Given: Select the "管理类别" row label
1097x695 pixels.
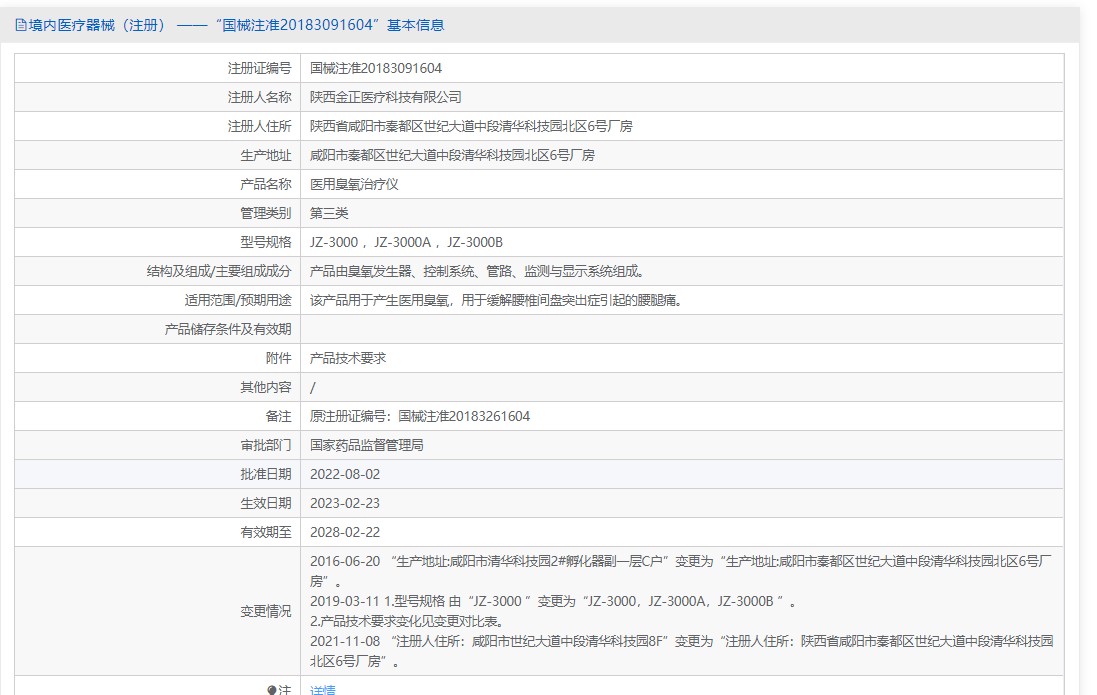Looking at the screenshot, I should [265, 213].
